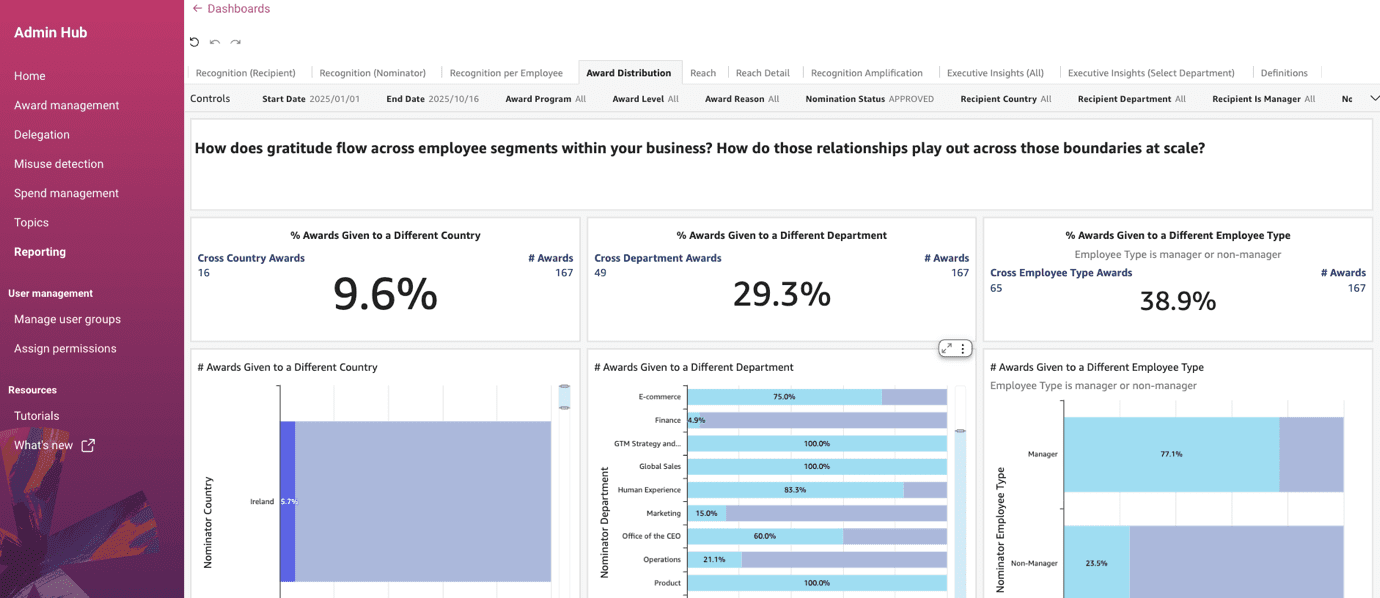
Task: Click the external link icon beside What's new
Action: [88, 445]
